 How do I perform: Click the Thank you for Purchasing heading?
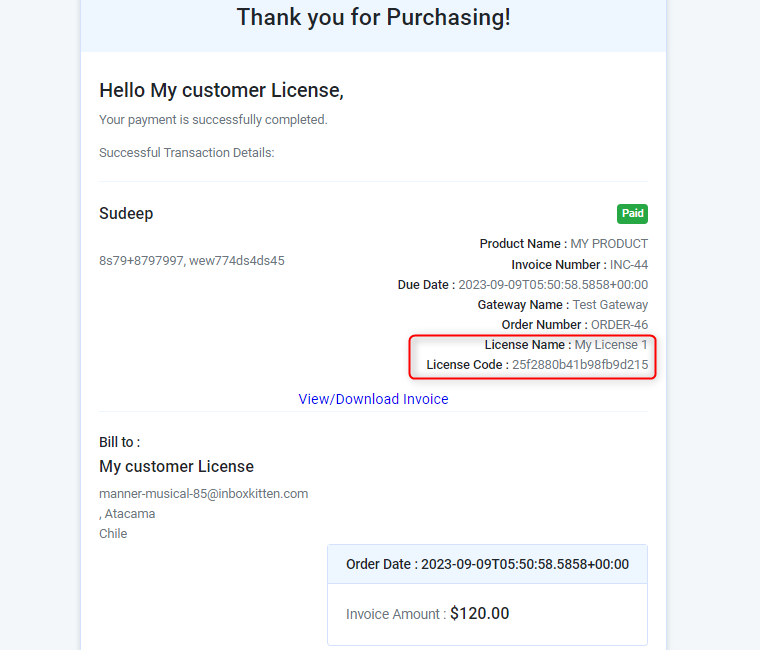tap(373, 17)
